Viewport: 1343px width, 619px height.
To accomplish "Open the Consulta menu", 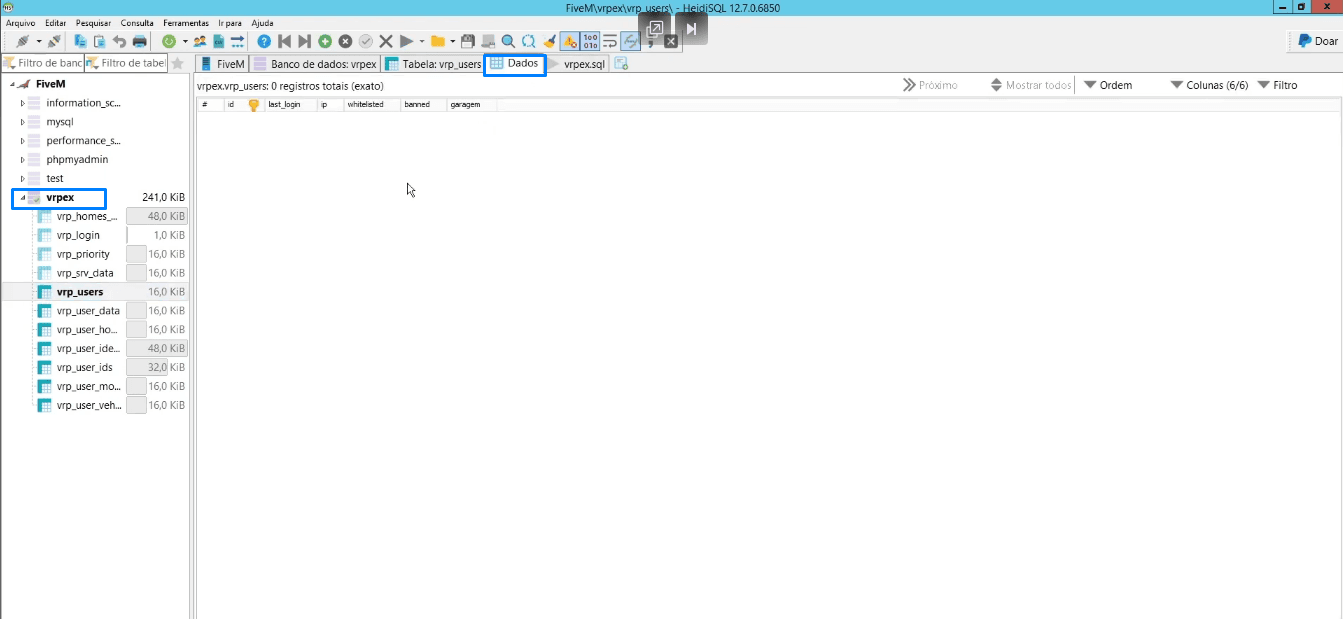I will click(x=137, y=22).
